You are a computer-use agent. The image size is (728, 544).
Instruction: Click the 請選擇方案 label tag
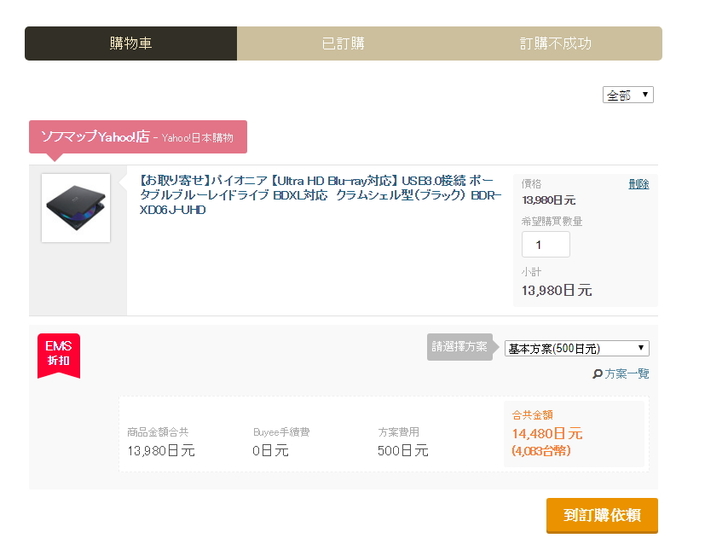[x=459, y=347]
